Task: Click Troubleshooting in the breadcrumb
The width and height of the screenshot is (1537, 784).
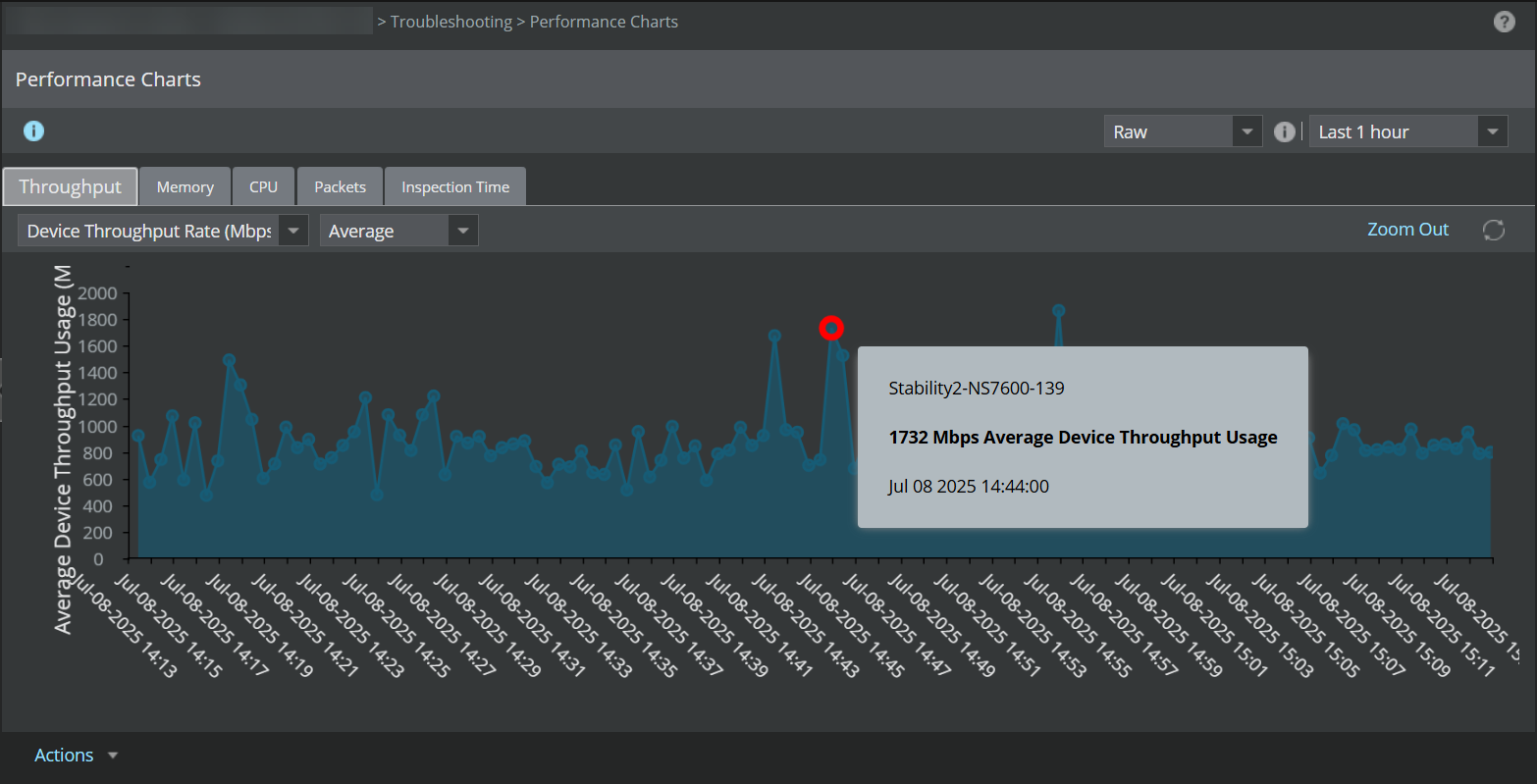Action: pos(451,22)
